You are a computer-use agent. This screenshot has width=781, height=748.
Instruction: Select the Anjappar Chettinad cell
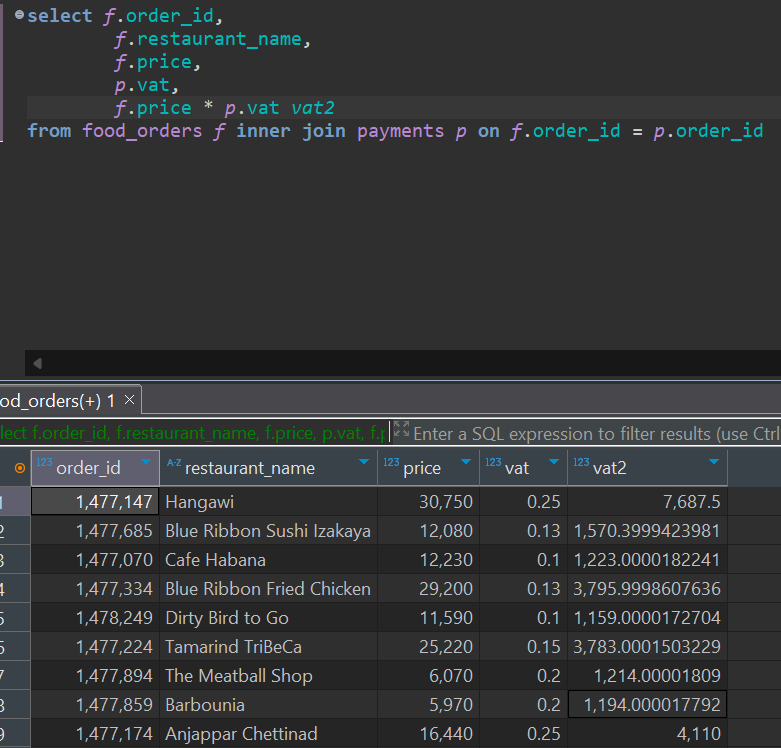pos(268,734)
